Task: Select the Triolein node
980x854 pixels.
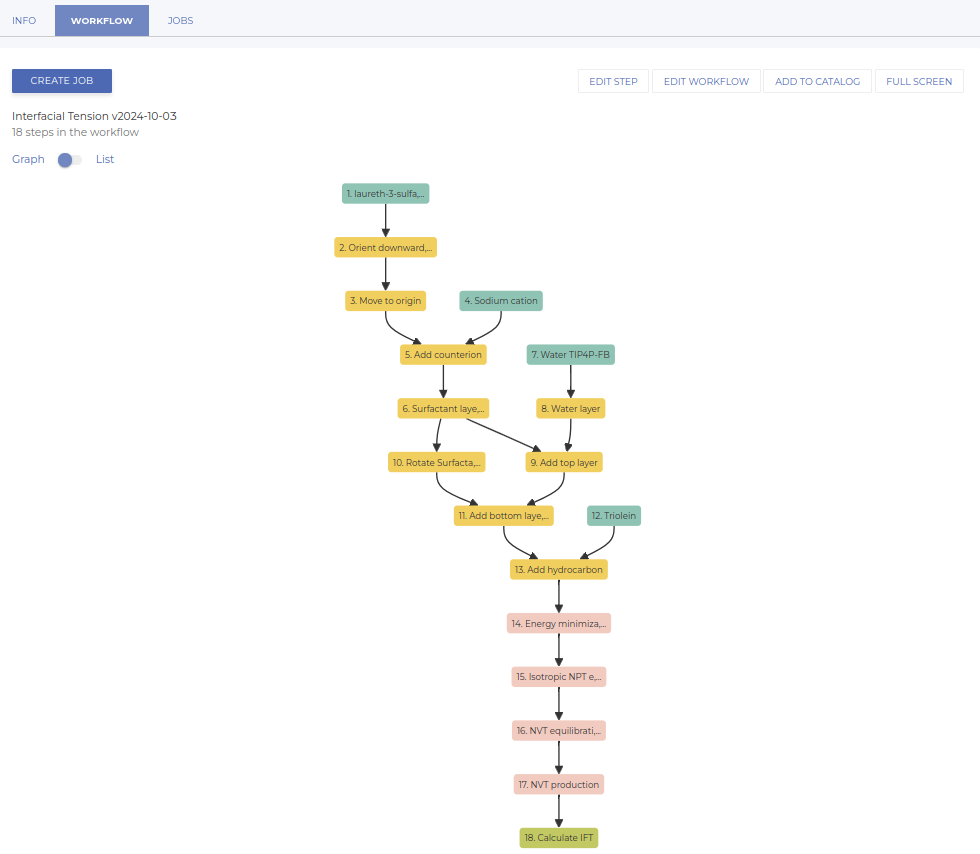Action: (614, 516)
